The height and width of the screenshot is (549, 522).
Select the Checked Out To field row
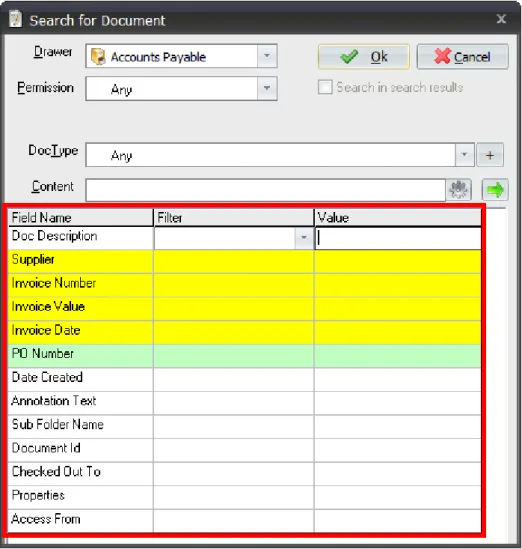(244, 474)
